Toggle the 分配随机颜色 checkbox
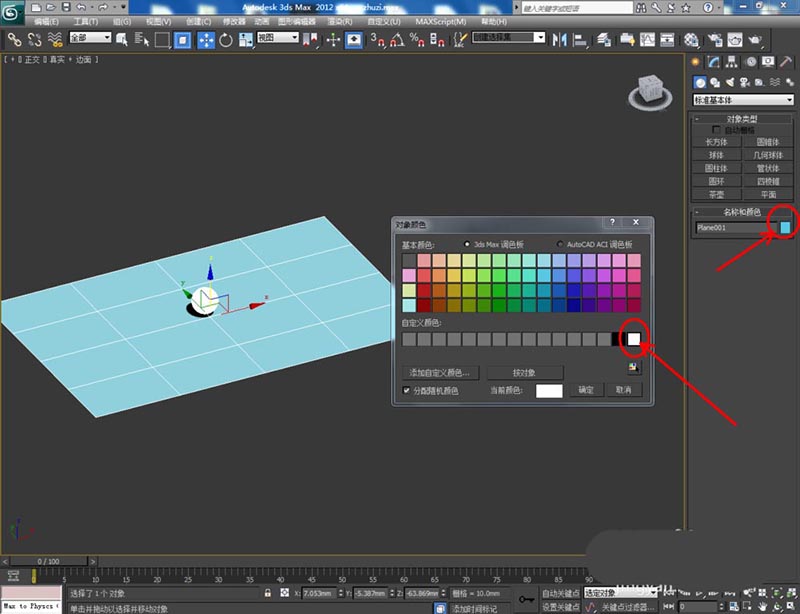Viewport: 800px width, 614px height. [406, 390]
